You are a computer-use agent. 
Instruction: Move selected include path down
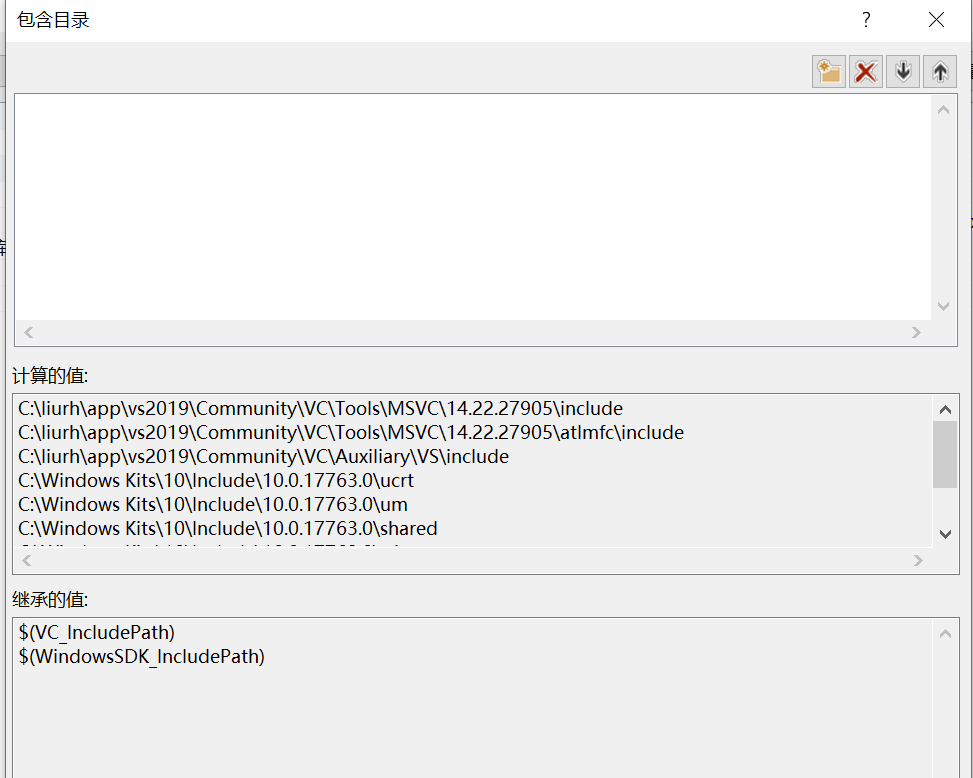tap(902, 70)
